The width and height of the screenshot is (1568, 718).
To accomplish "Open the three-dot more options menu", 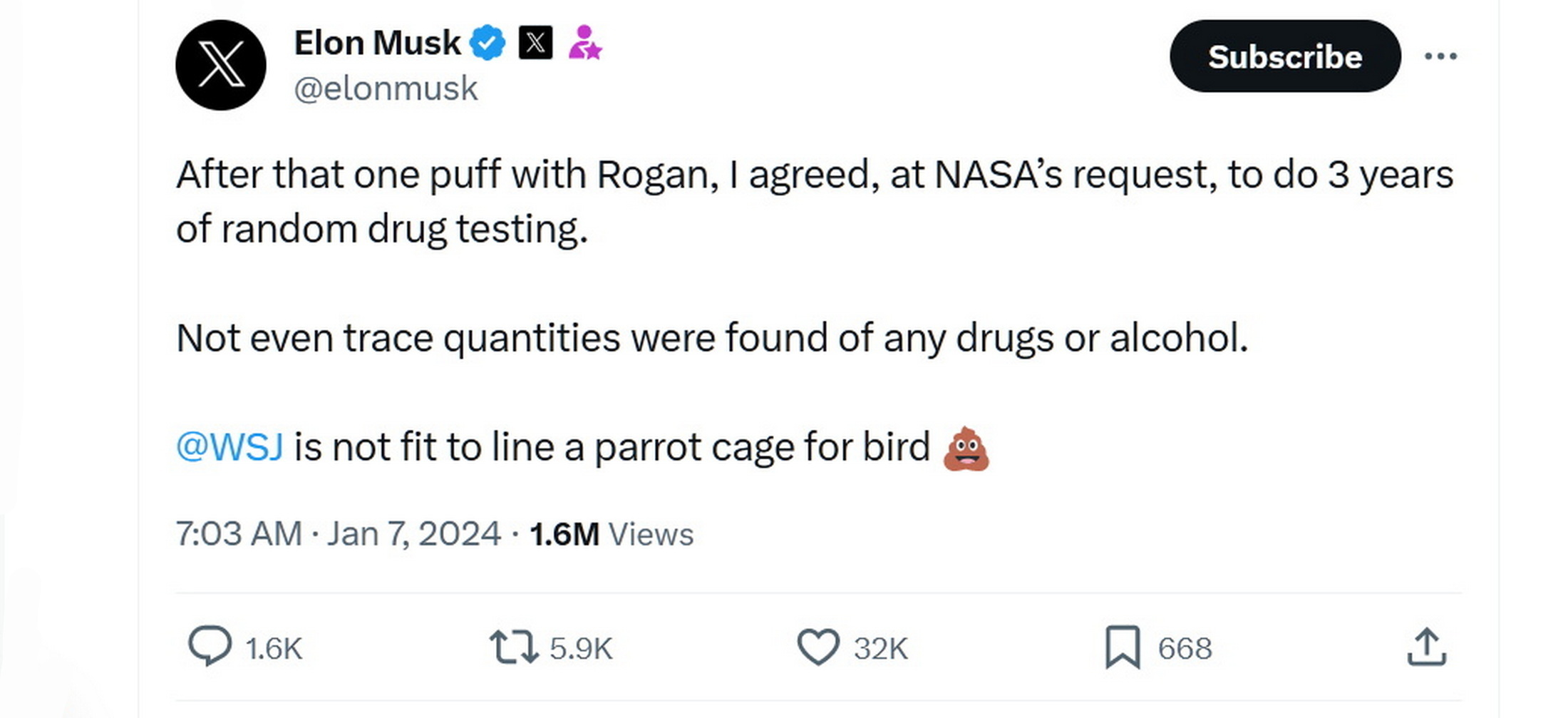I will coord(1440,56).
